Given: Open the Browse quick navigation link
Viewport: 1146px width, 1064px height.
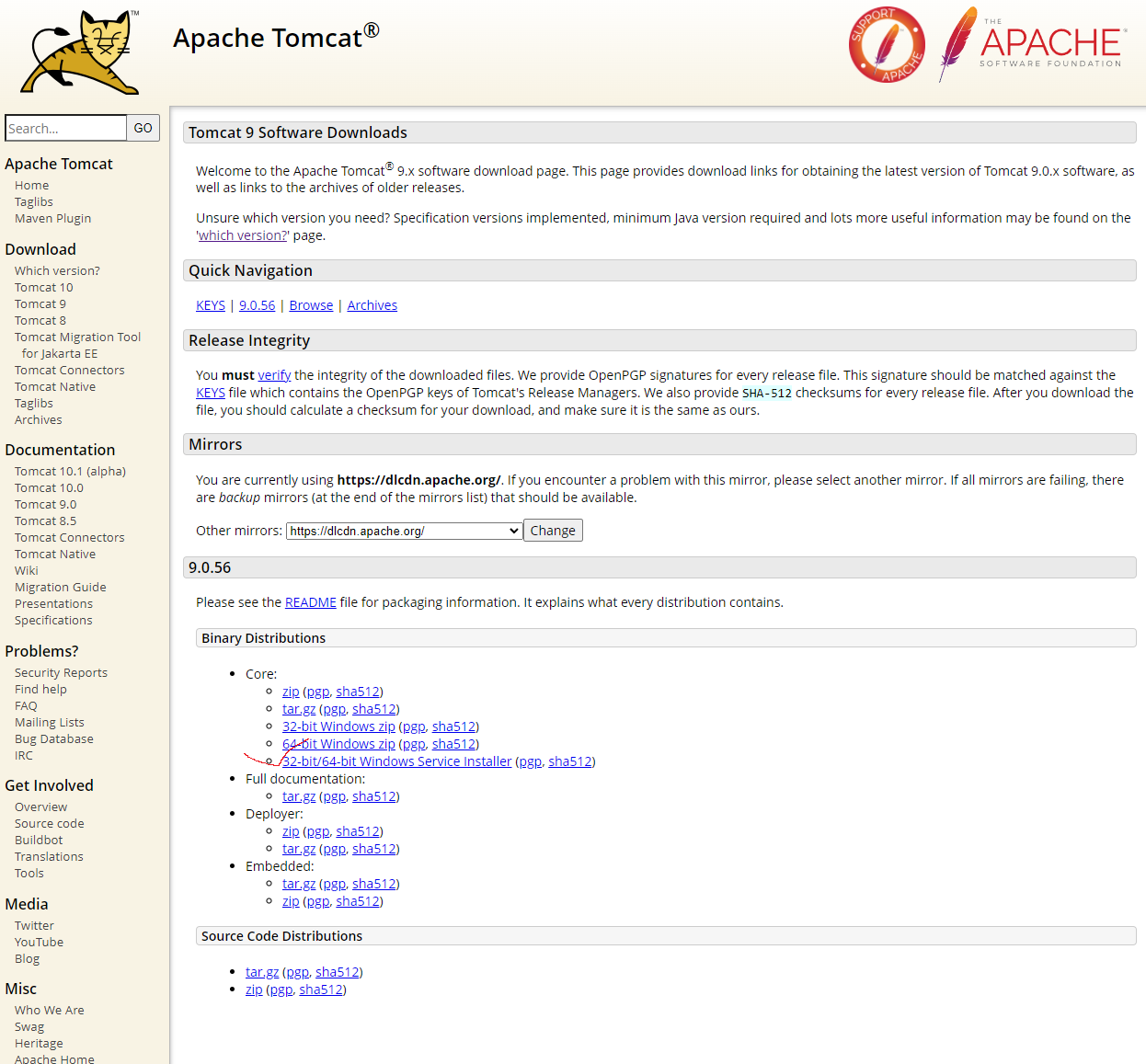Looking at the screenshot, I should click(311, 305).
